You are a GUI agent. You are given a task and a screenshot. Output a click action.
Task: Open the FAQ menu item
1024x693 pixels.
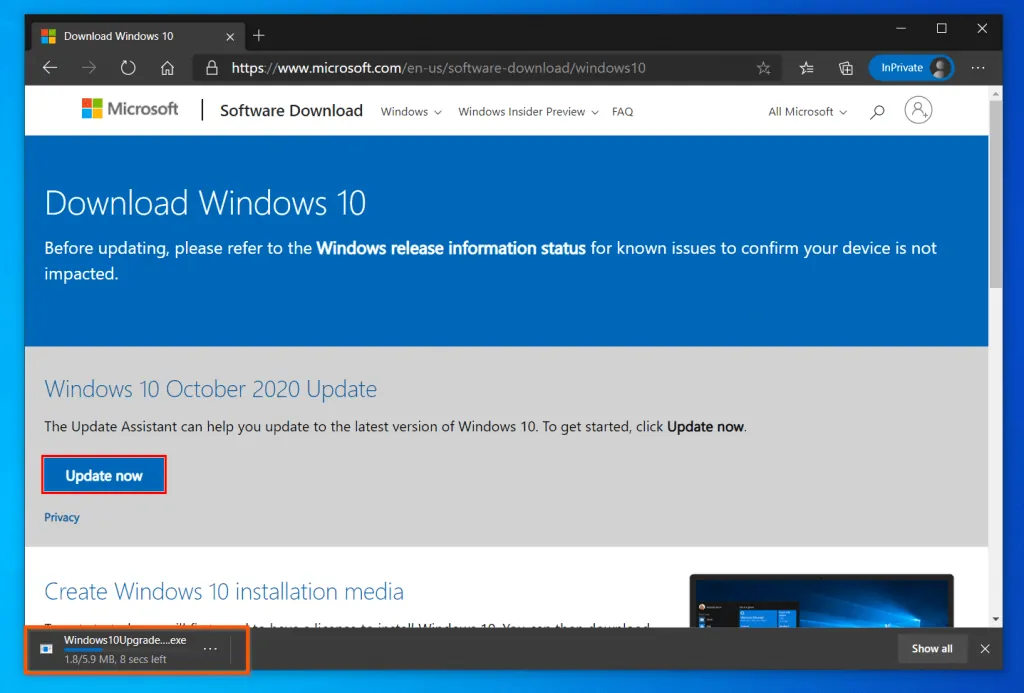pos(622,112)
